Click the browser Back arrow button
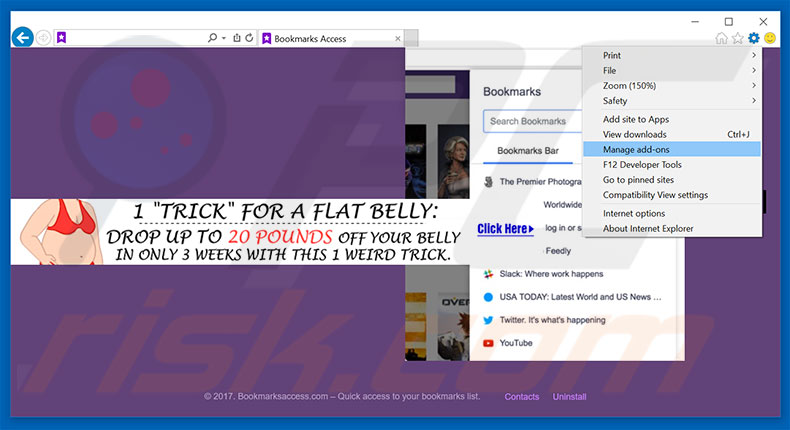 23,37
